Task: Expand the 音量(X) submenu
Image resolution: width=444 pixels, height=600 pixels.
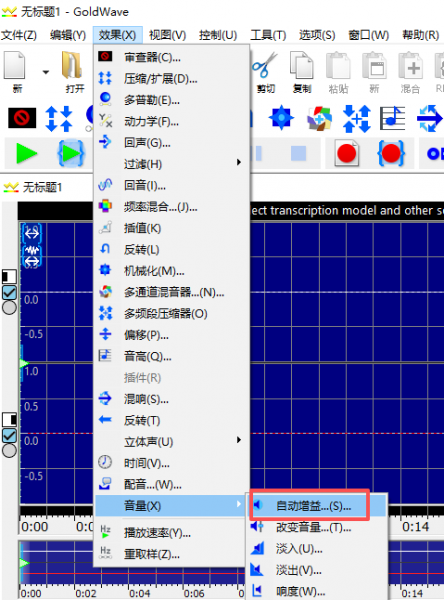Action: pos(171,506)
